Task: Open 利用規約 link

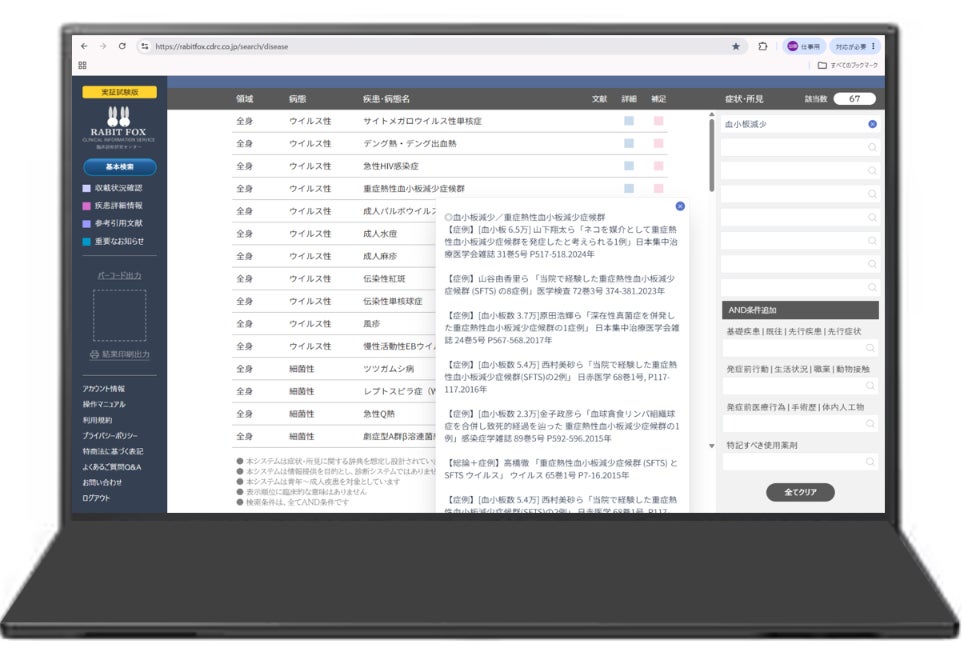Action: (97, 420)
